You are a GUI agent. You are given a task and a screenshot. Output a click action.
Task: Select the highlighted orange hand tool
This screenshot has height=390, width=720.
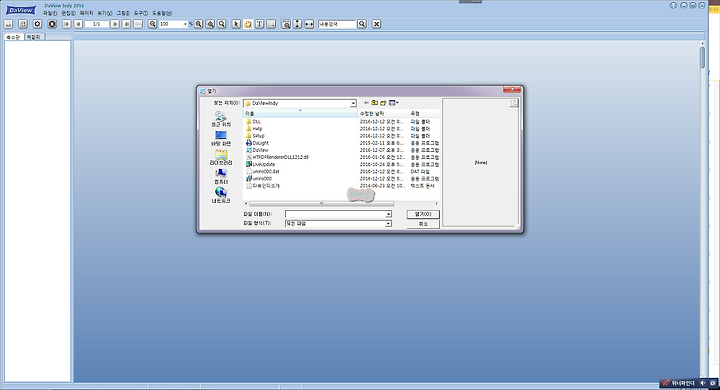click(248, 24)
